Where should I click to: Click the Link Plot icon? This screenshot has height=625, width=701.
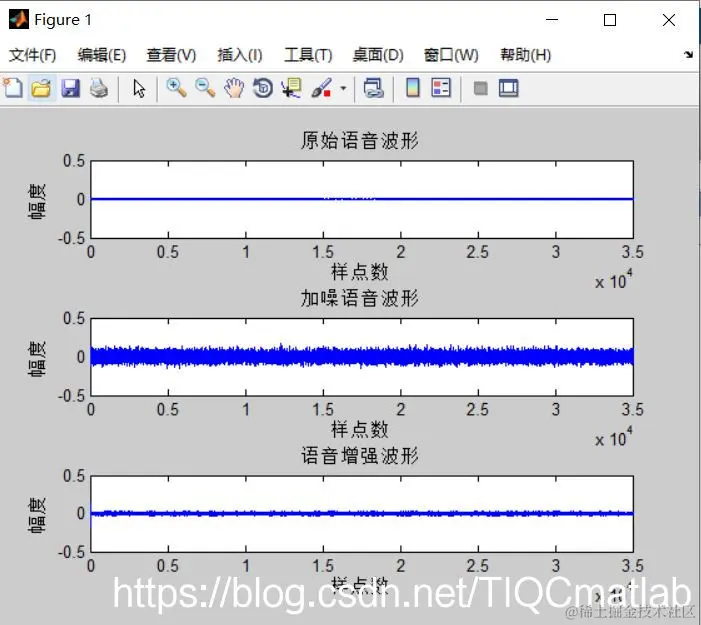point(374,88)
